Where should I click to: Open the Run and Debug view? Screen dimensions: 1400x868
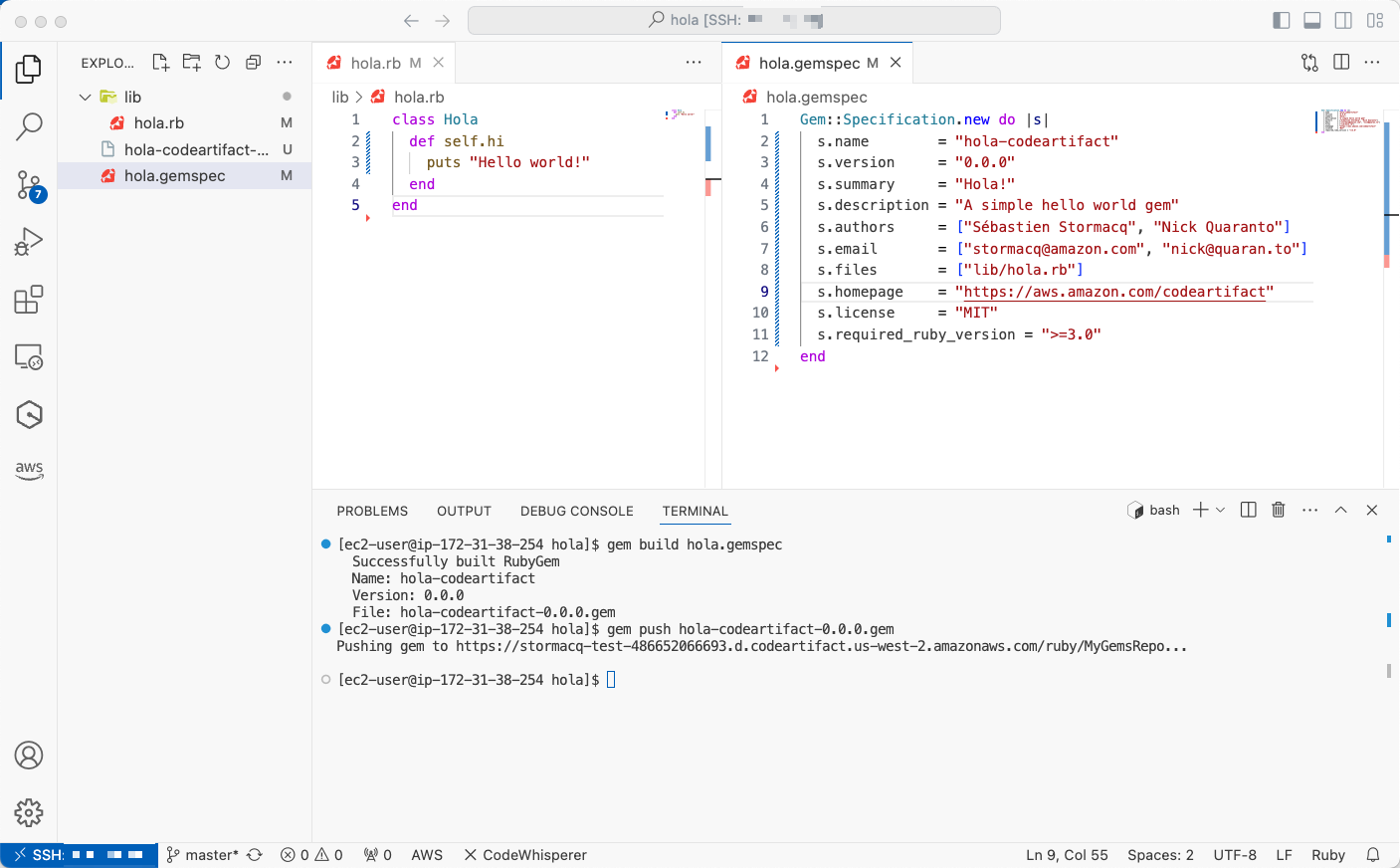click(x=29, y=241)
